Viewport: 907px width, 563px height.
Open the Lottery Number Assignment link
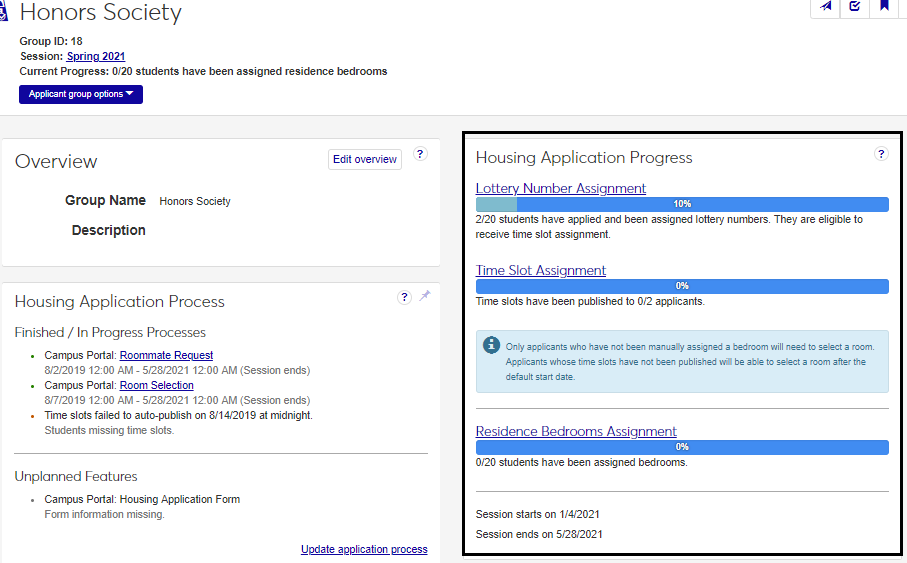tap(560, 188)
